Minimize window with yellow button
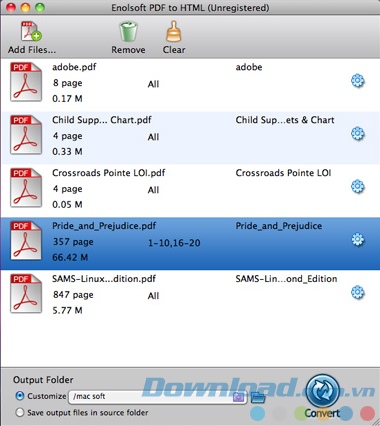 [x=25, y=7]
